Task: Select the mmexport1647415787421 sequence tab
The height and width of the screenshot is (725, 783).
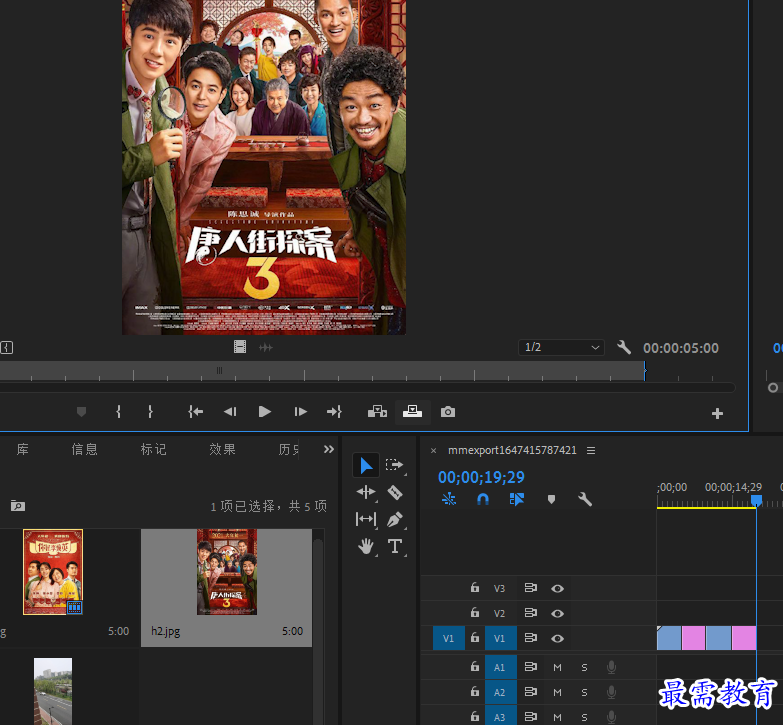Action: point(512,450)
